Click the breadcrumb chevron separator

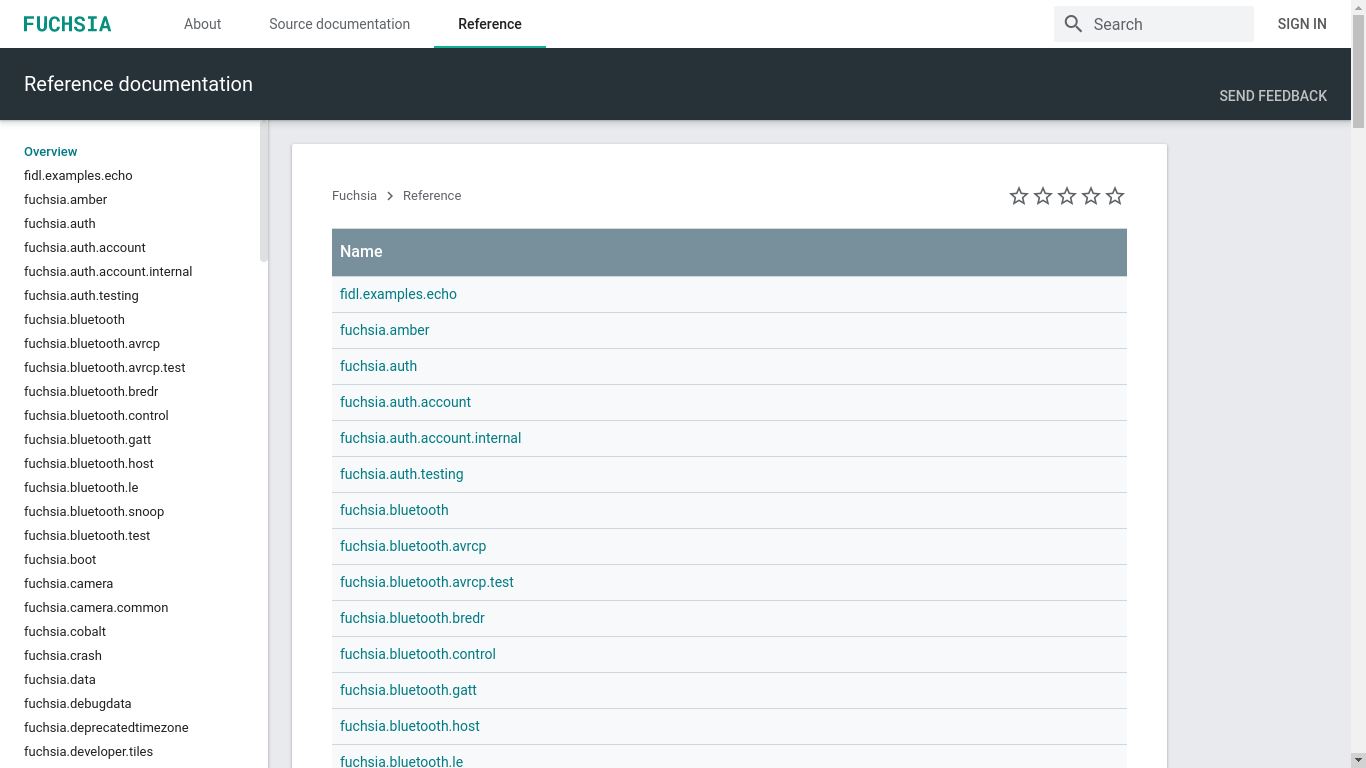click(390, 196)
